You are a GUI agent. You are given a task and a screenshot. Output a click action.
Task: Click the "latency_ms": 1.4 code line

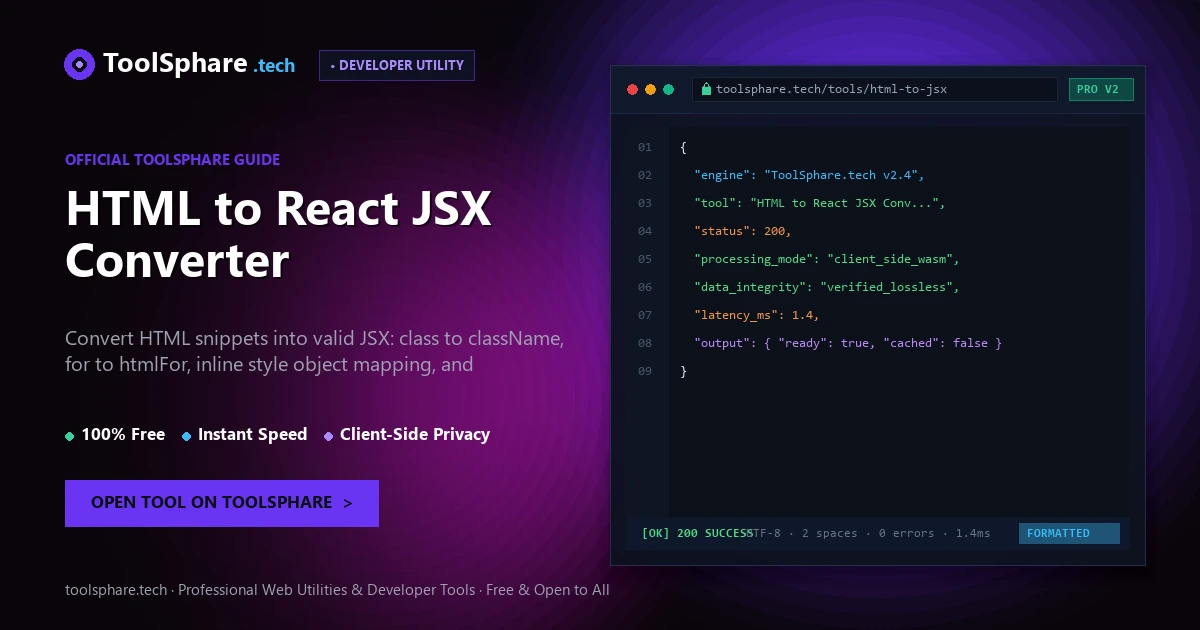pyautogui.click(x=757, y=315)
